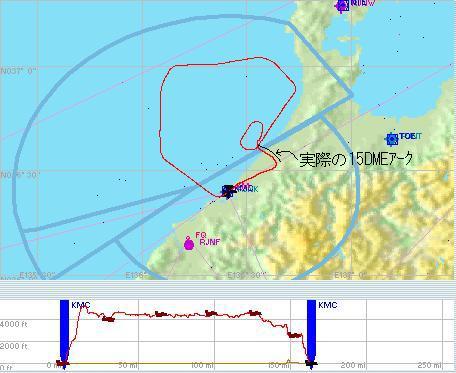
Task: Select the dark red segment at descent step
Action: click(295, 335)
